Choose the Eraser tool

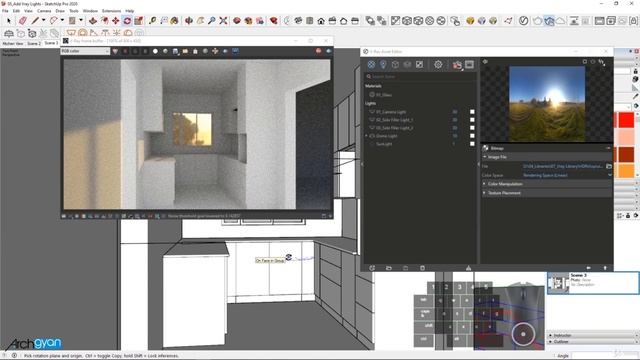tap(23, 20)
